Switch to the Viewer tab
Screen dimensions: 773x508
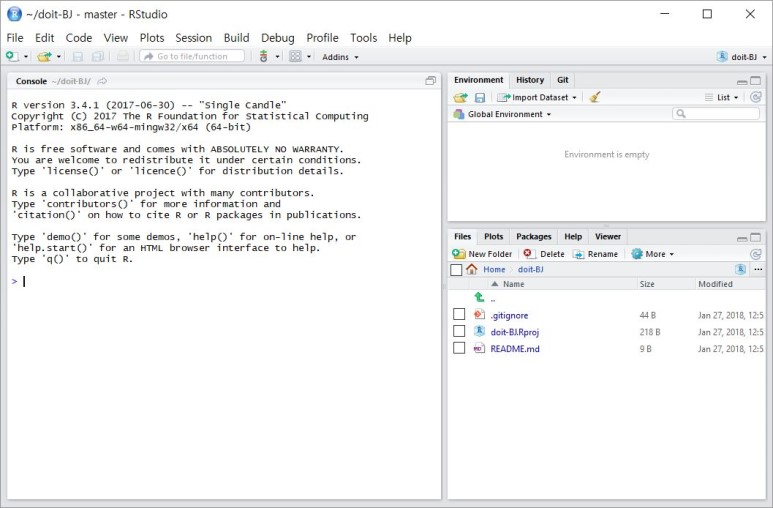click(x=608, y=237)
